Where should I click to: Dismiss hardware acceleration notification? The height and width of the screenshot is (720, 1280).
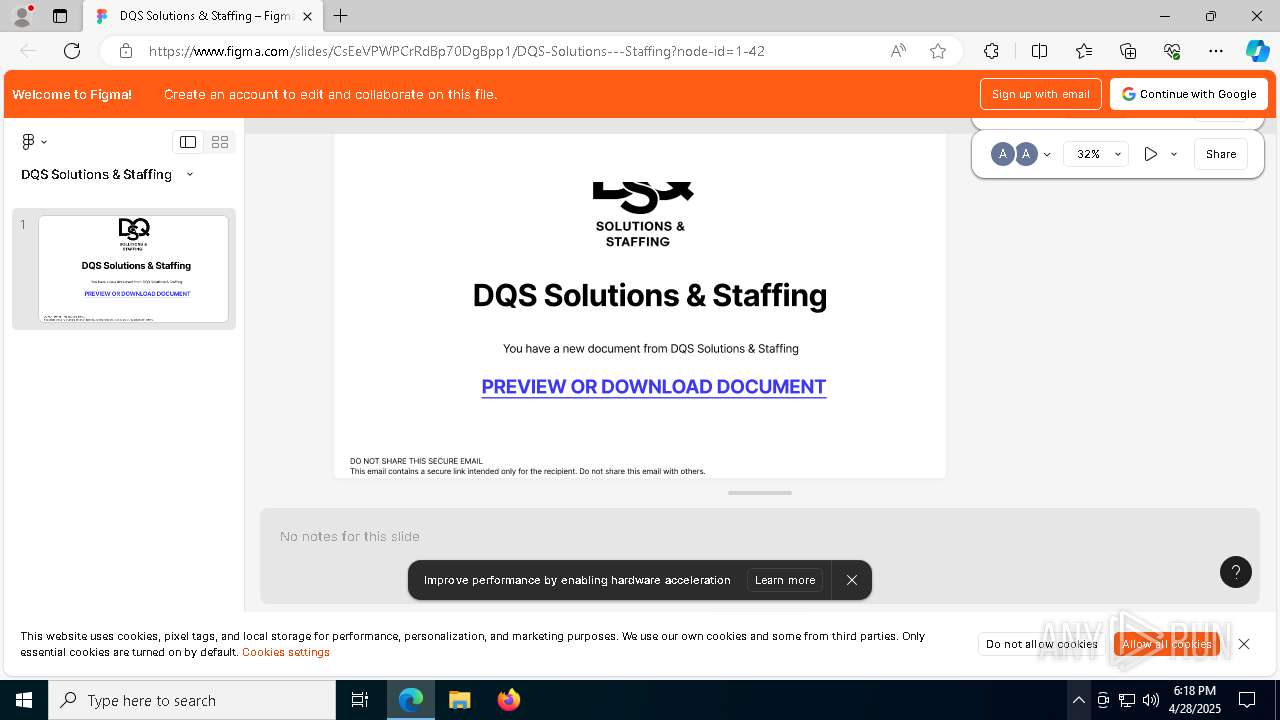pyautogui.click(x=852, y=580)
